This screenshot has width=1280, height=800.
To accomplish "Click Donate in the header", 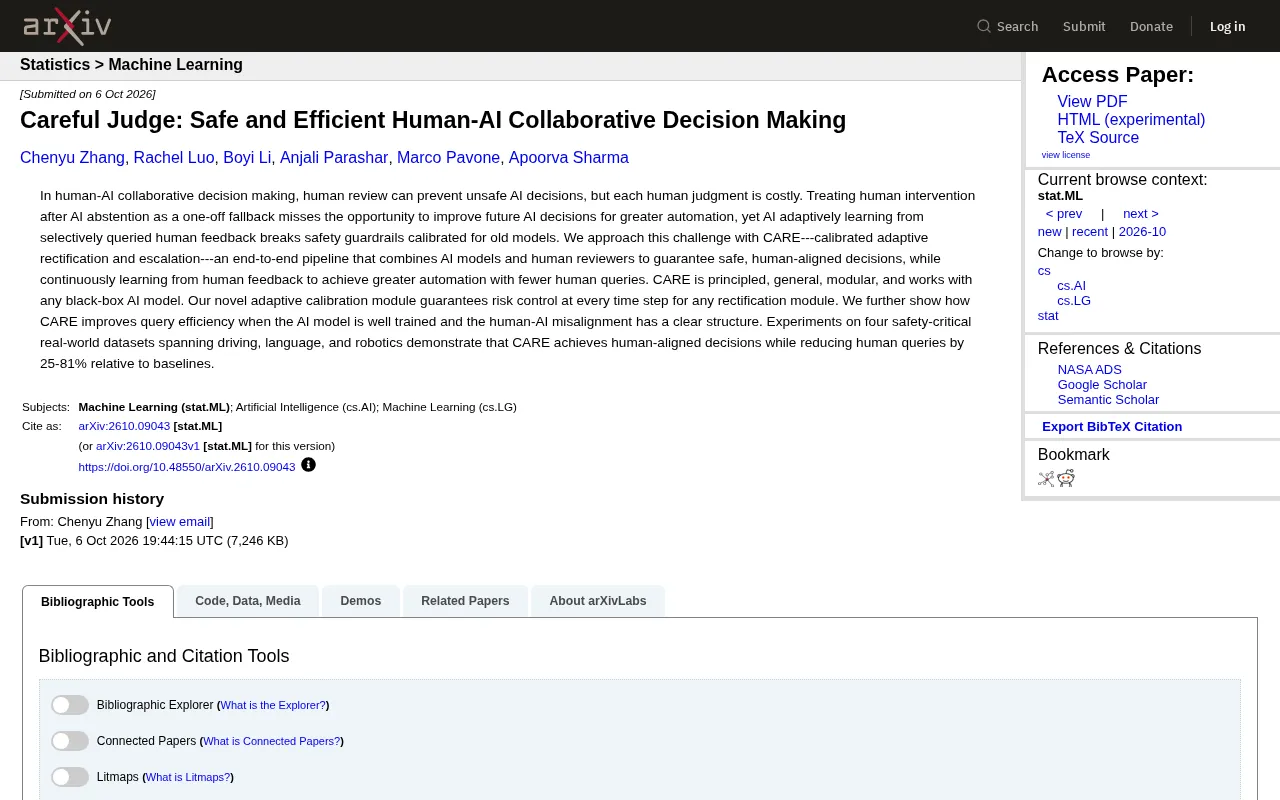I will (1151, 26).
